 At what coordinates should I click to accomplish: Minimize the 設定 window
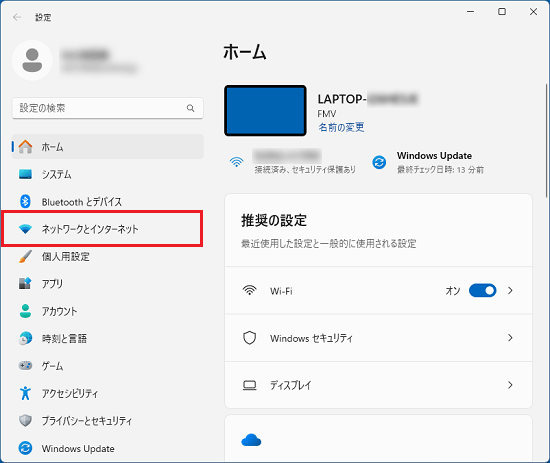(x=470, y=12)
